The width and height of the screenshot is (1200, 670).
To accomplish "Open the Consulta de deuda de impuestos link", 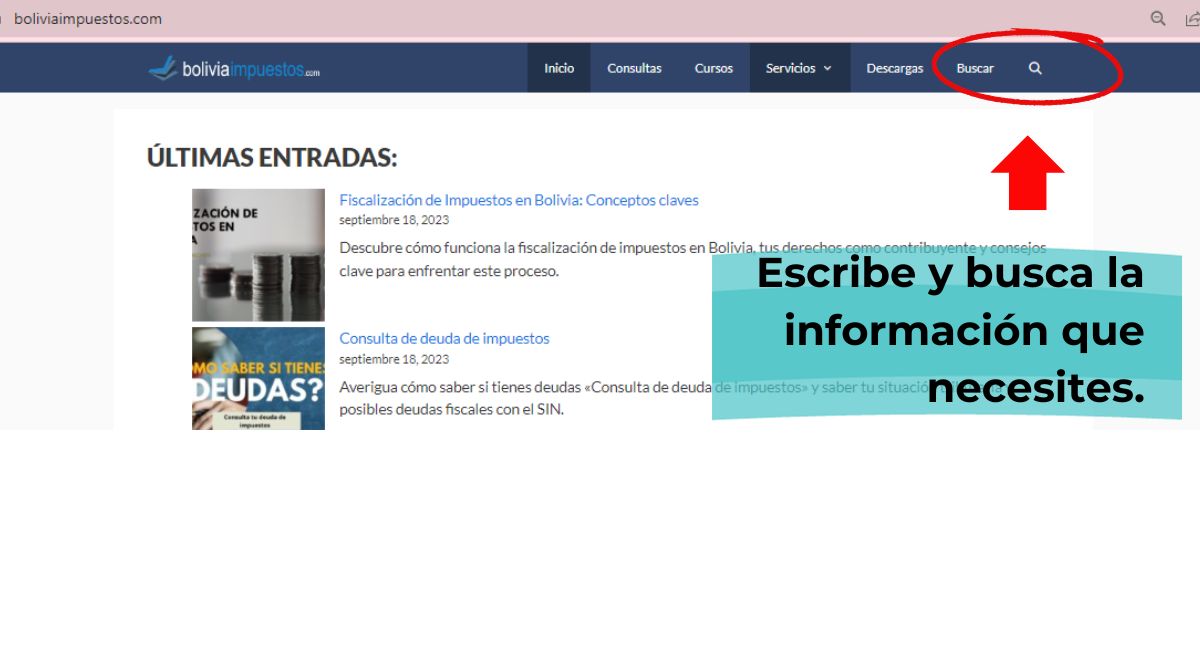I will coord(444,338).
